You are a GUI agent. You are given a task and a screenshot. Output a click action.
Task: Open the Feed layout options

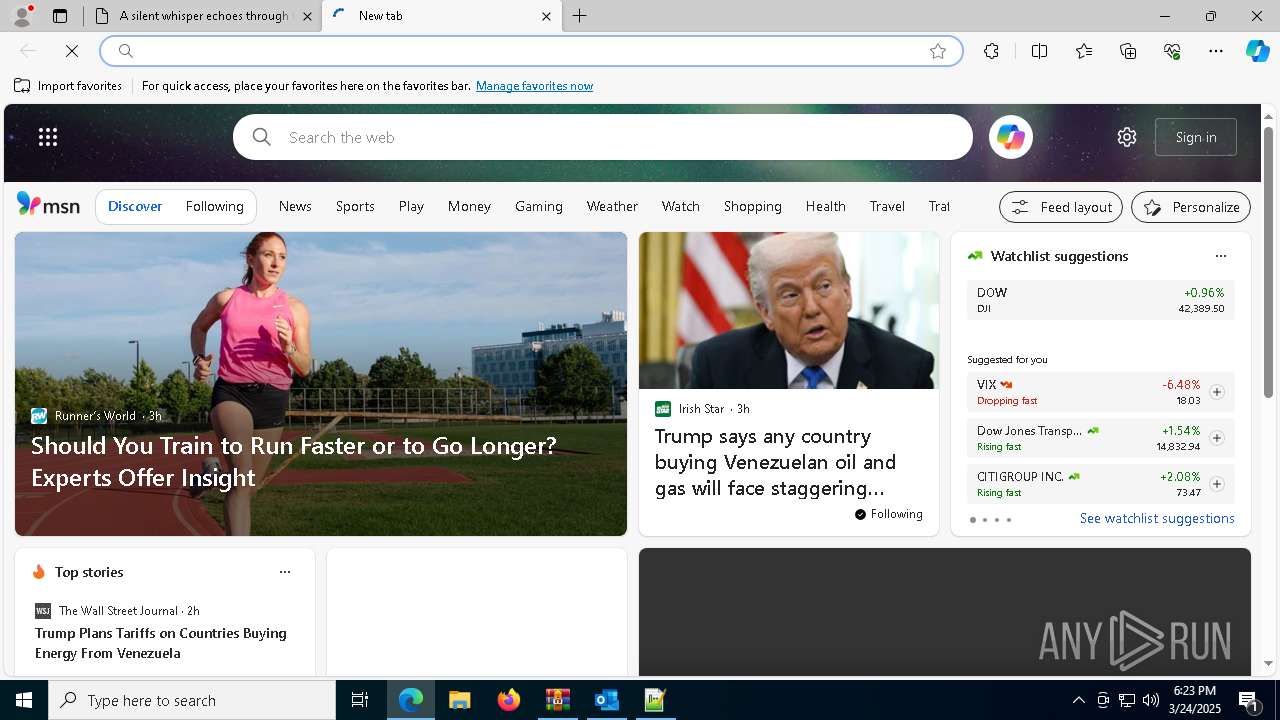1061,207
